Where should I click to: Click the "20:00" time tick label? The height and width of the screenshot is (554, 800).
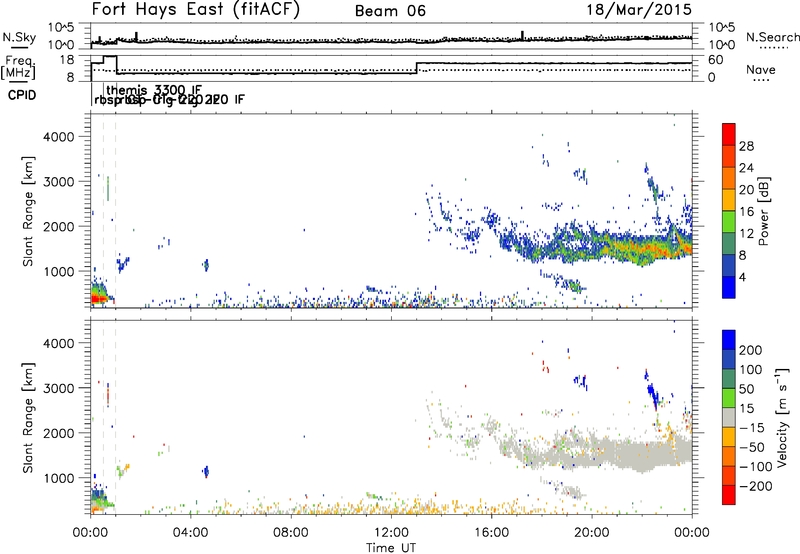(591, 533)
